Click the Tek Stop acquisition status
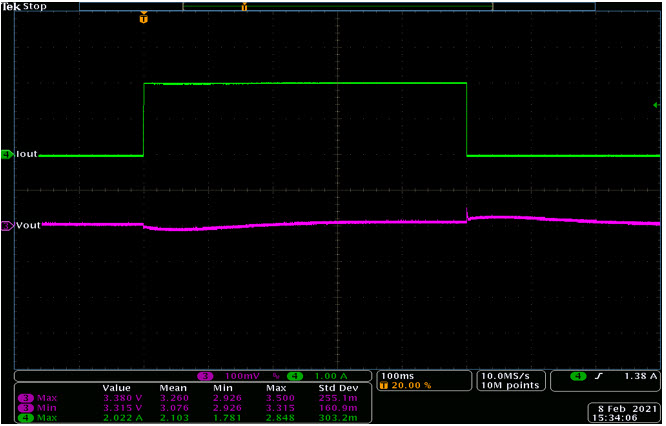The width and height of the screenshot is (666, 426). click(24, 6)
